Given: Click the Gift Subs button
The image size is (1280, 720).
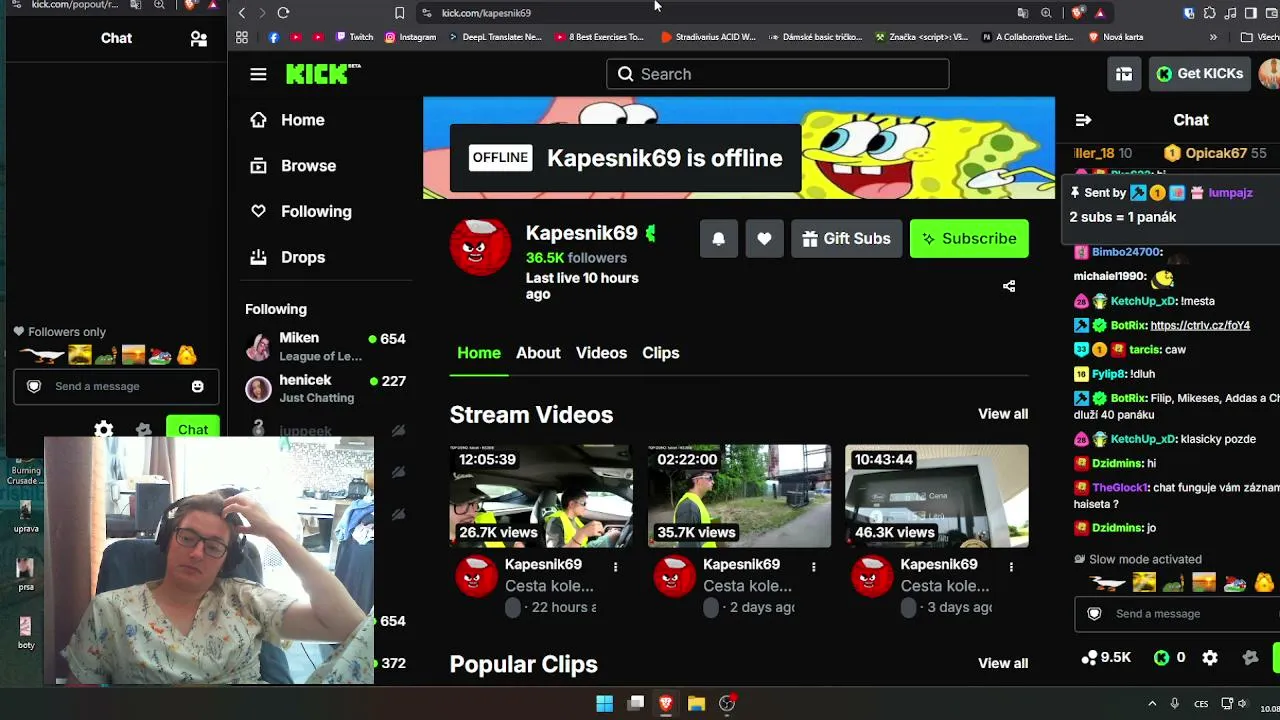Looking at the screenshot, I should 846,239.
